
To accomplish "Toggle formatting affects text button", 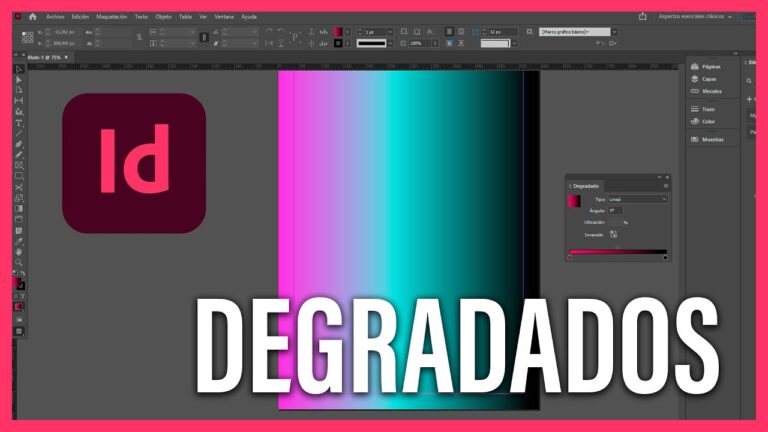I will click(x=22, y=296).
